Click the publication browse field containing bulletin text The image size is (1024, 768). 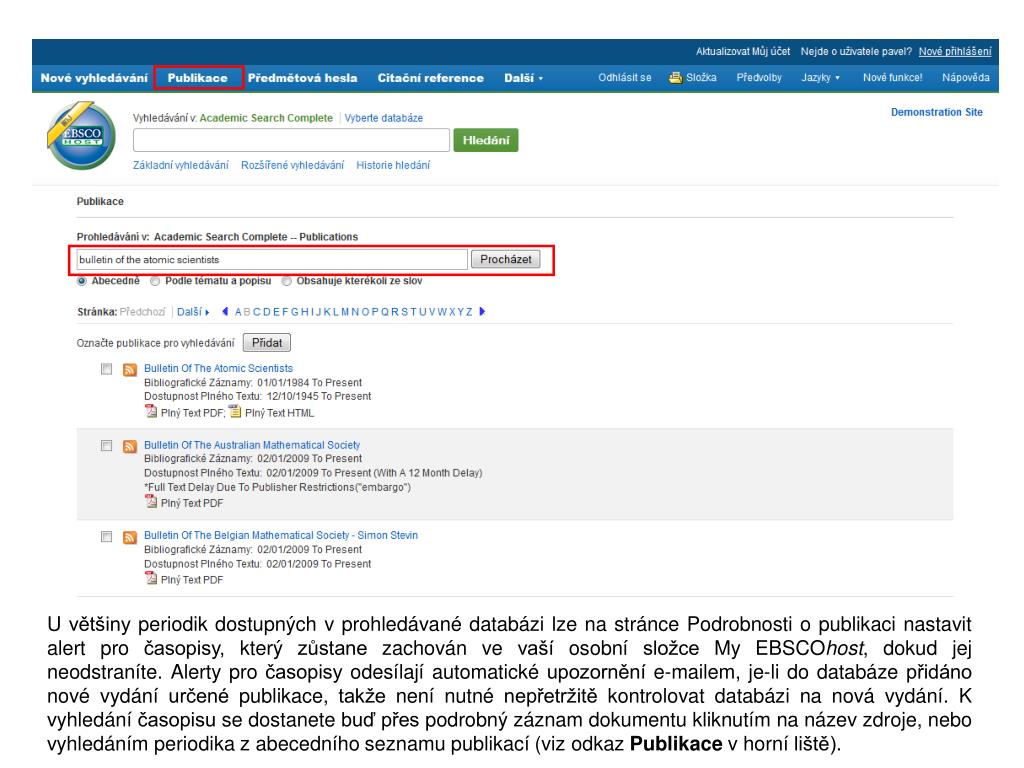(272, 259)
